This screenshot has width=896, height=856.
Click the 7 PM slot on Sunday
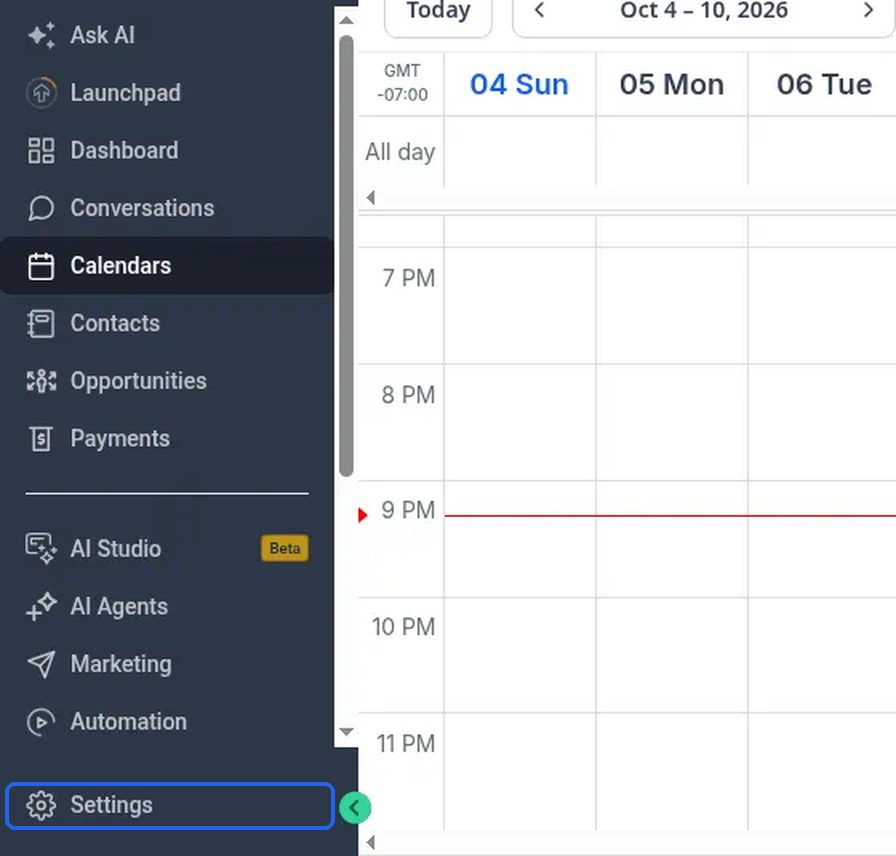[x=519, y=306]
